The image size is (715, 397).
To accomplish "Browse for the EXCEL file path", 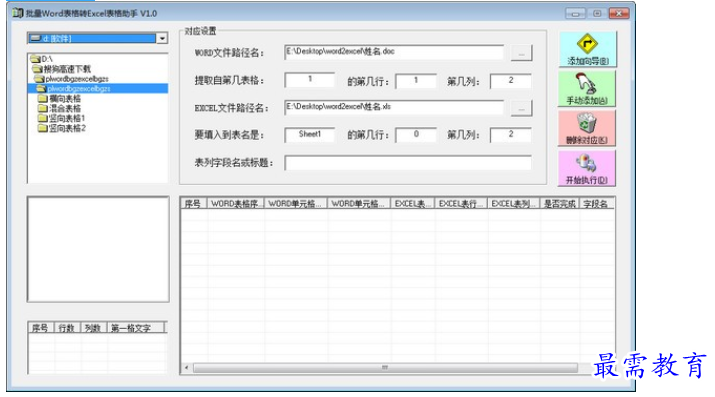I will [521, 108].
